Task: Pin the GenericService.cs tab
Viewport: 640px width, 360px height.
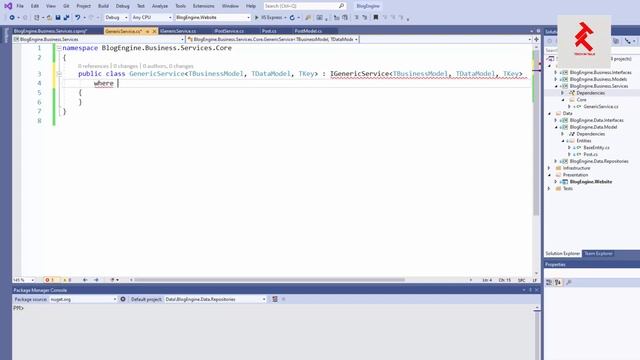Action: point(147,31)
